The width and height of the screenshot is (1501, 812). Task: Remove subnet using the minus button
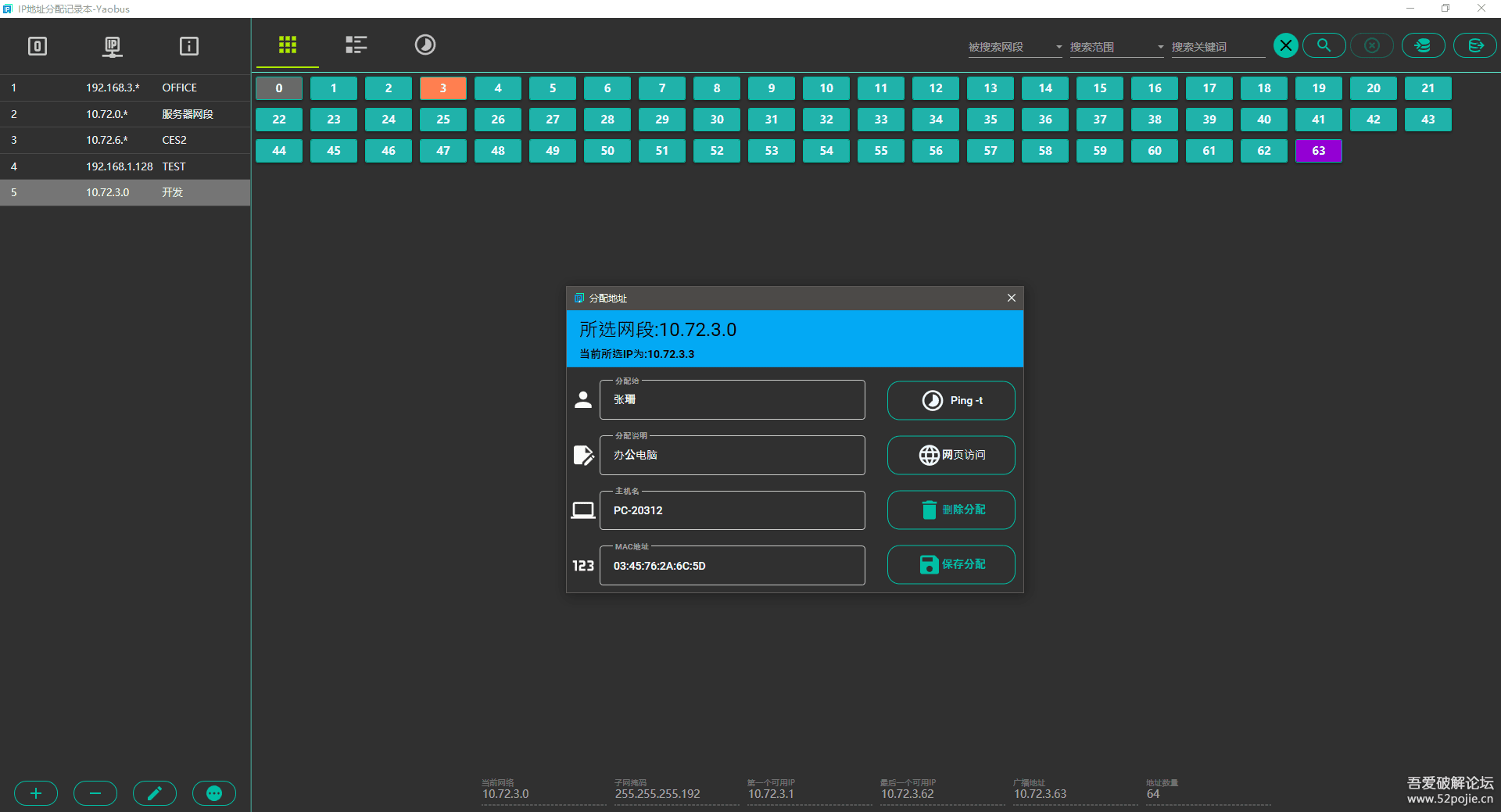click(x=95, y=793)
